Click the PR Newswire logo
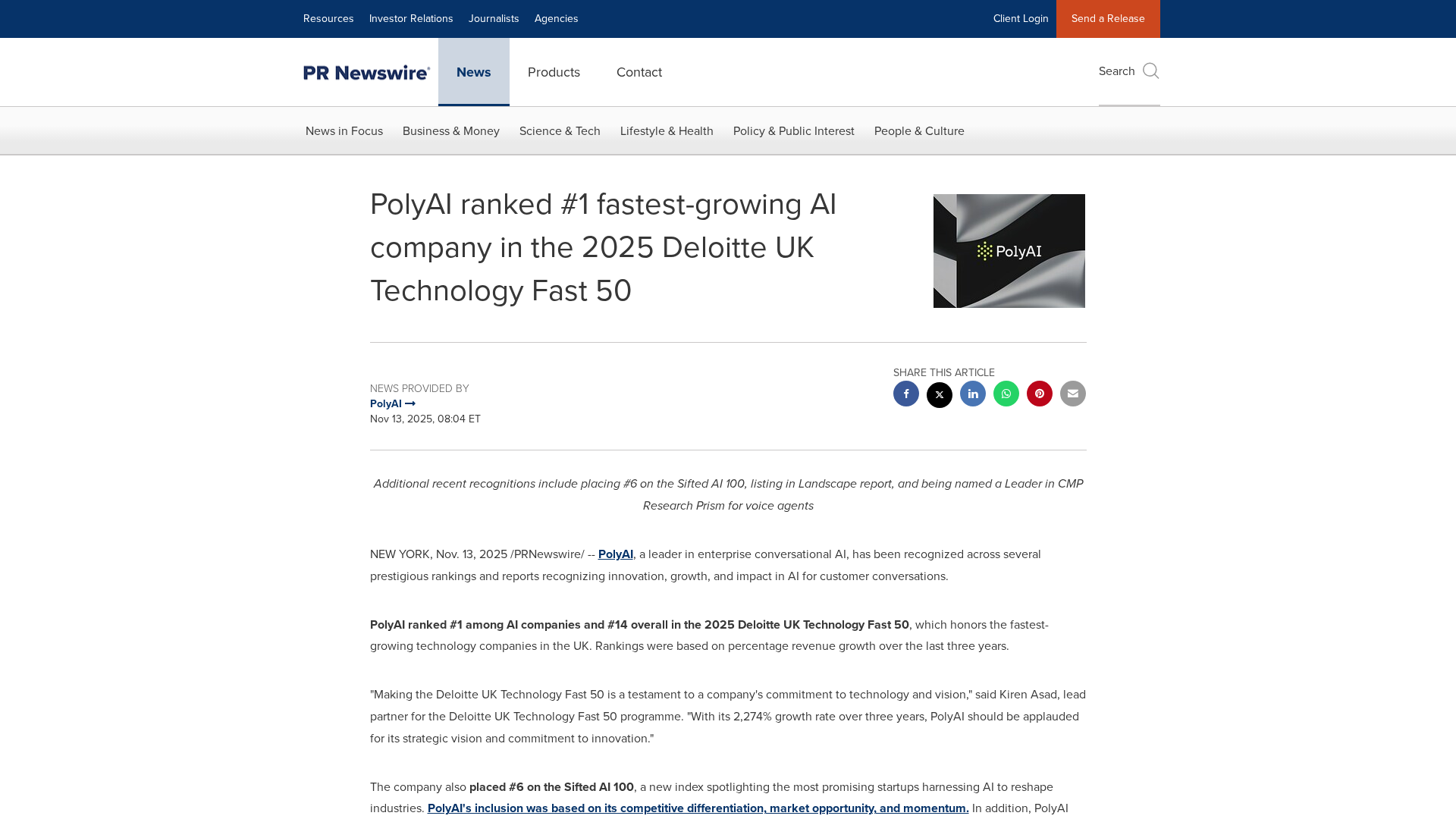Screen dimensions: 1456x819 tap(366, 73)
